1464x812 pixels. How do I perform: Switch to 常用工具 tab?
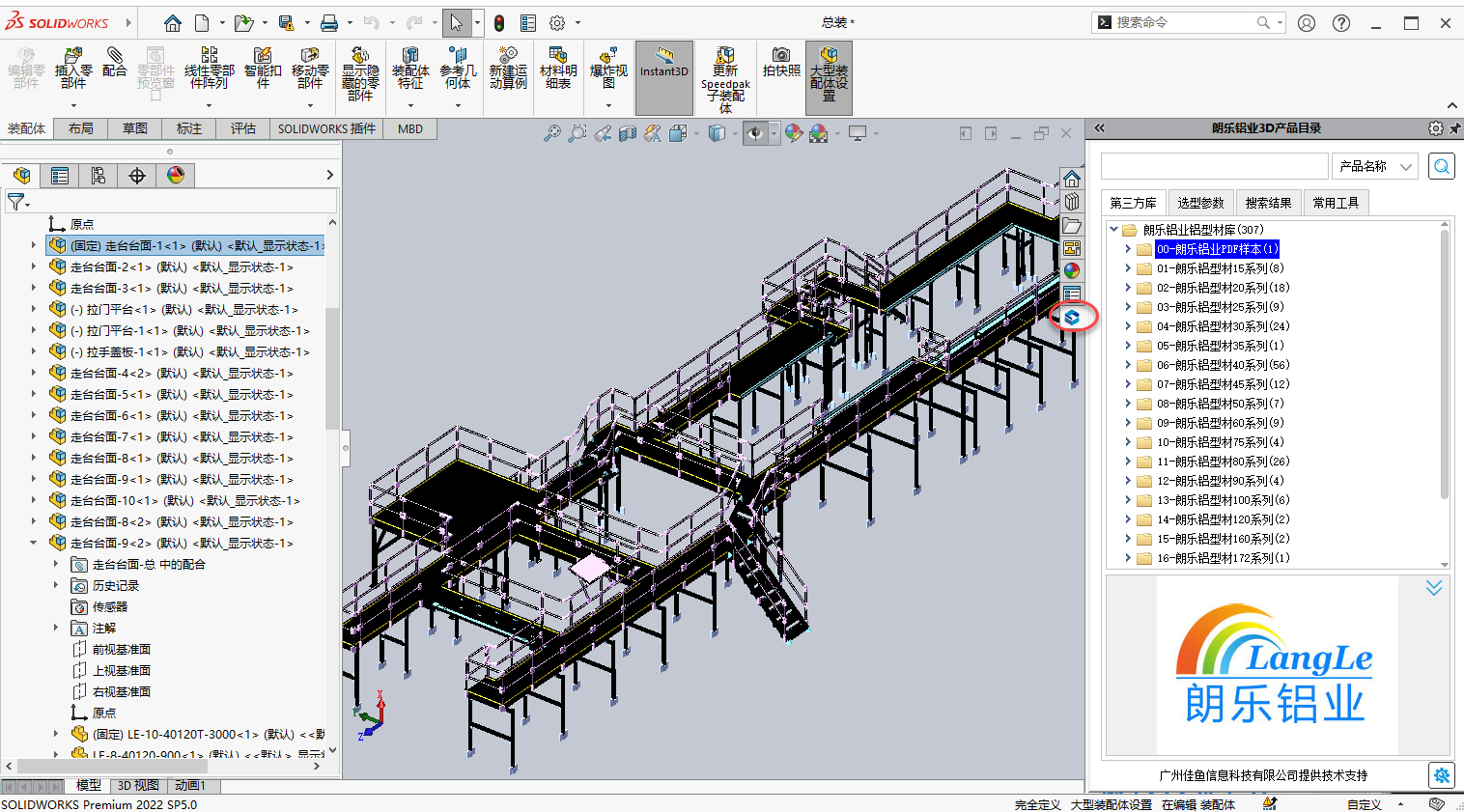(1336, 203)
